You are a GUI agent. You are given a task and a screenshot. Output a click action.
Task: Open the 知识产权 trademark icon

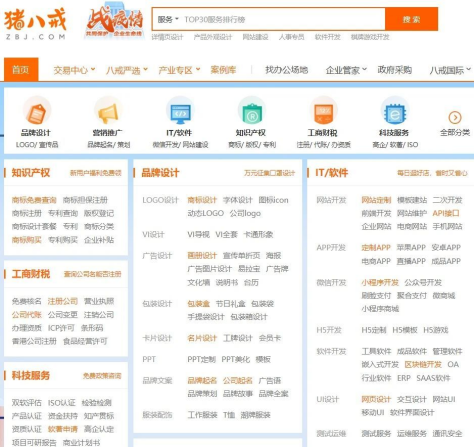pos(252,110)
